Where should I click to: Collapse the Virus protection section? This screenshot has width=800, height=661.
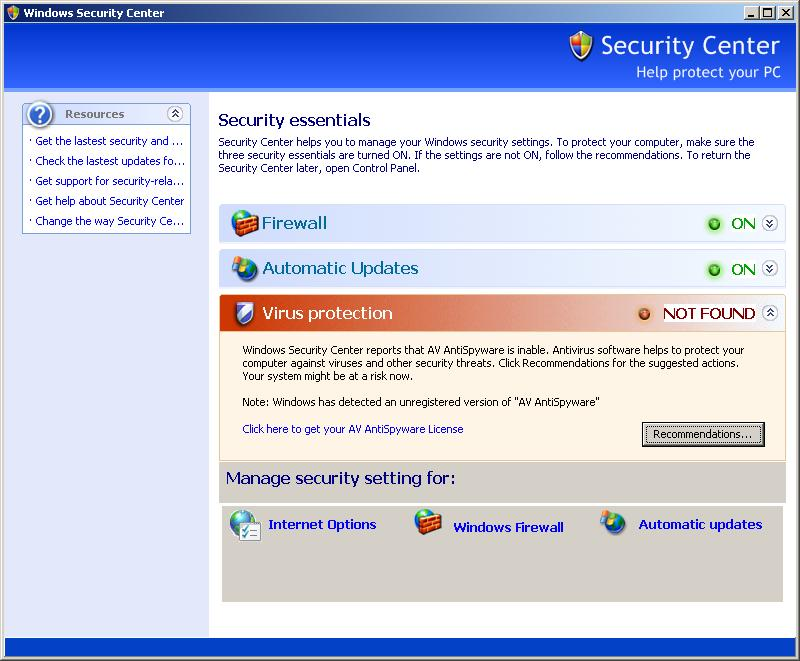(770, 313)
